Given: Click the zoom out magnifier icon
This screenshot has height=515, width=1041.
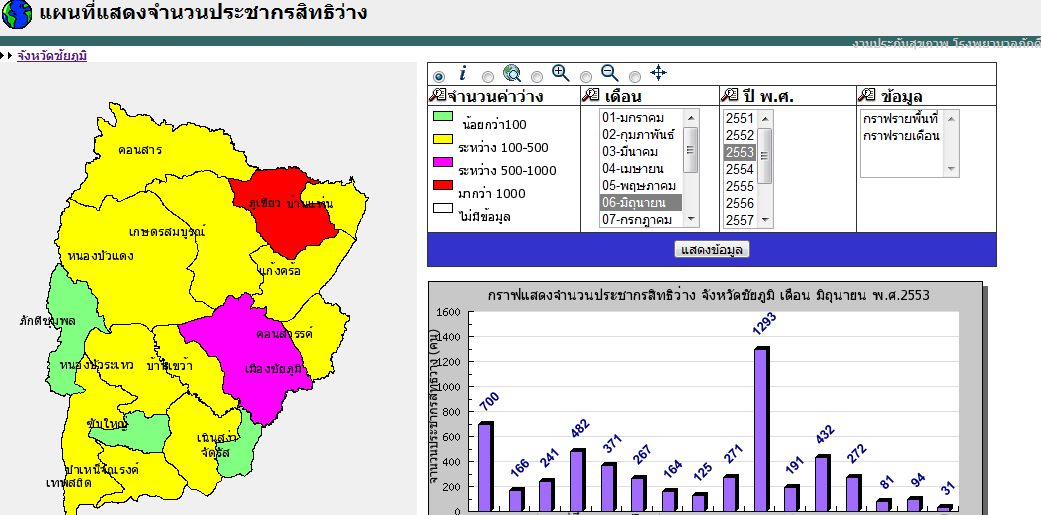Looking at the screenshot, I should point(609,74).
